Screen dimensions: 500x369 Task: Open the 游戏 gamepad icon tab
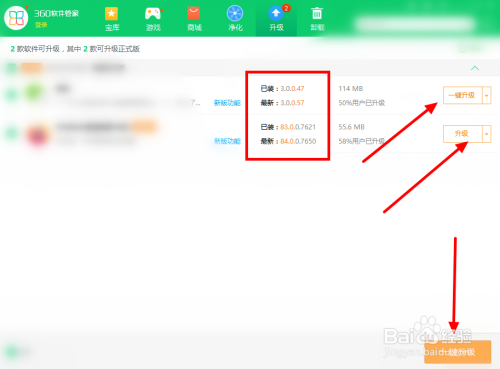click(153, 19)
